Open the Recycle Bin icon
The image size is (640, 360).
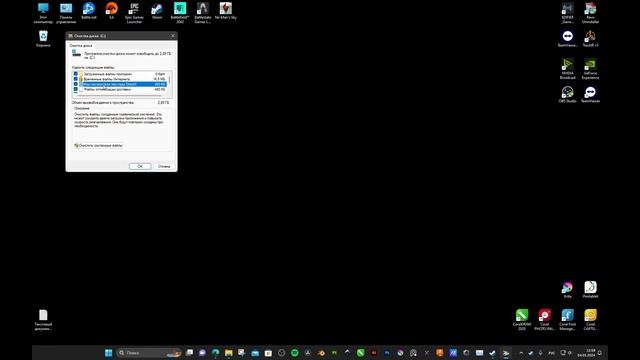[43, 39]
